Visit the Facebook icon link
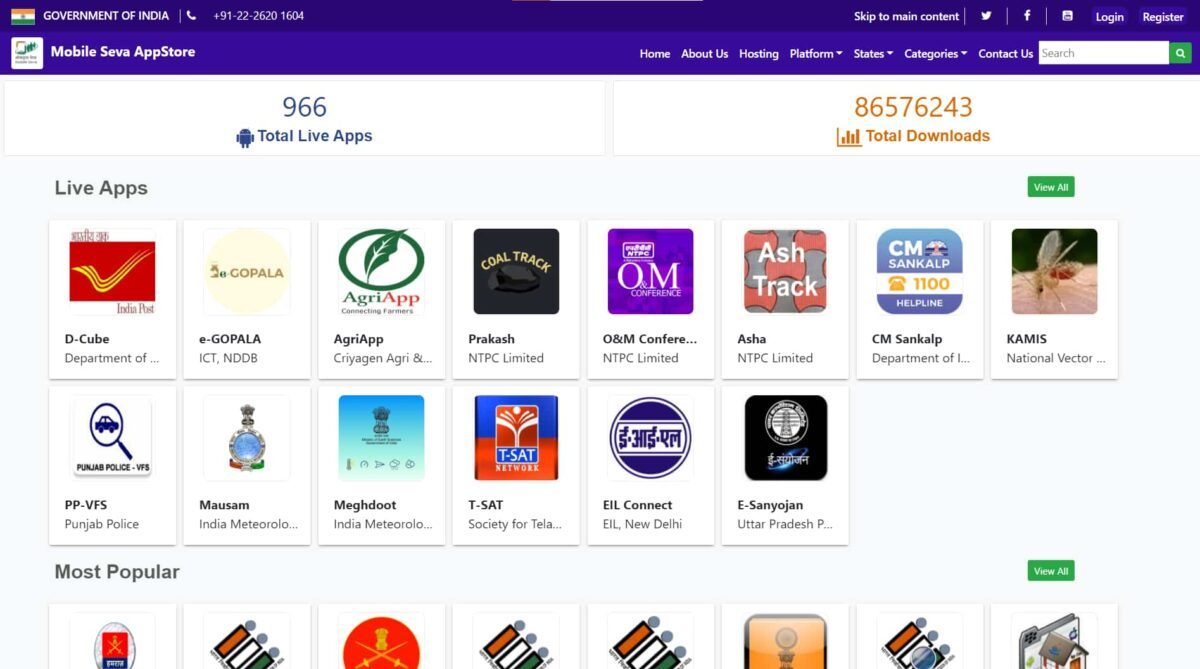This screenshot has width=1200, height=669. [1027, 16]
